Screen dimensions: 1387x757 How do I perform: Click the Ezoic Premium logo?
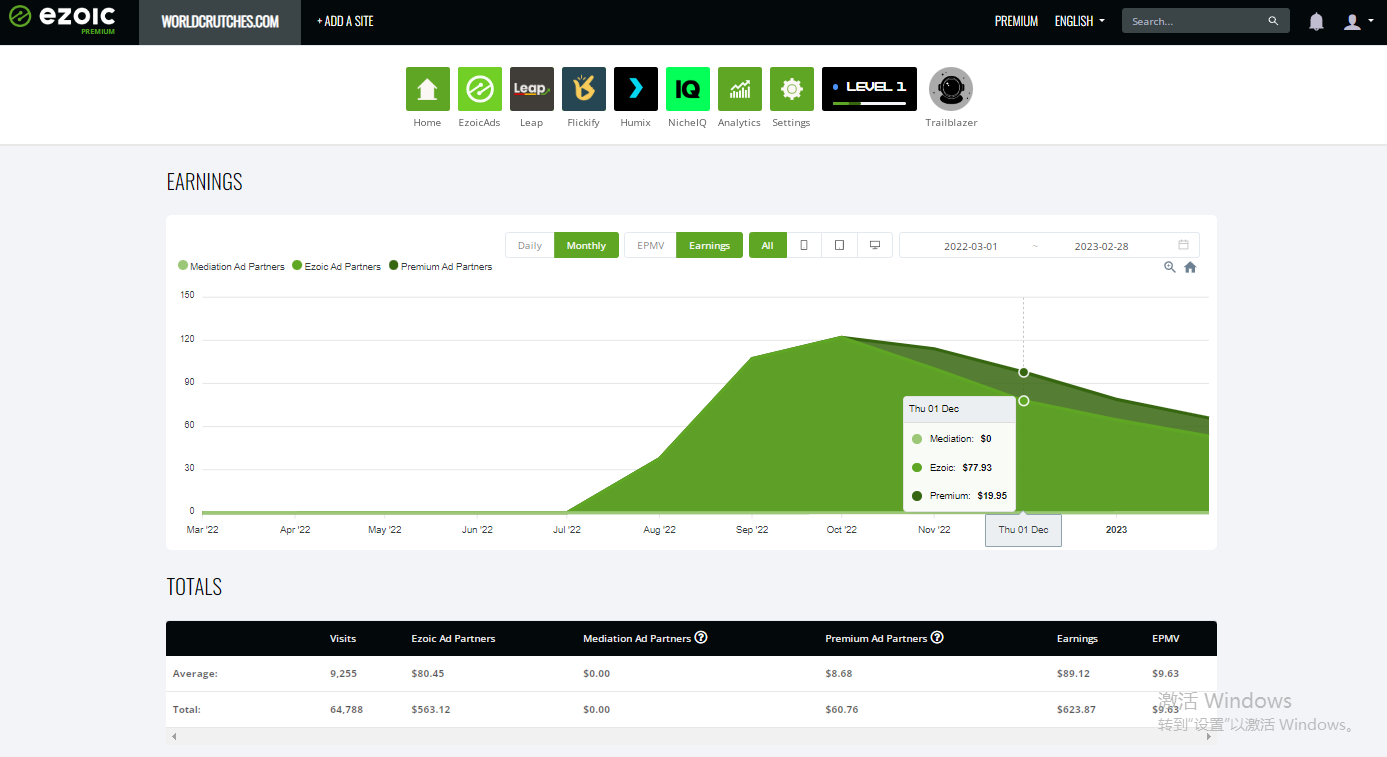tap(62, 19)
